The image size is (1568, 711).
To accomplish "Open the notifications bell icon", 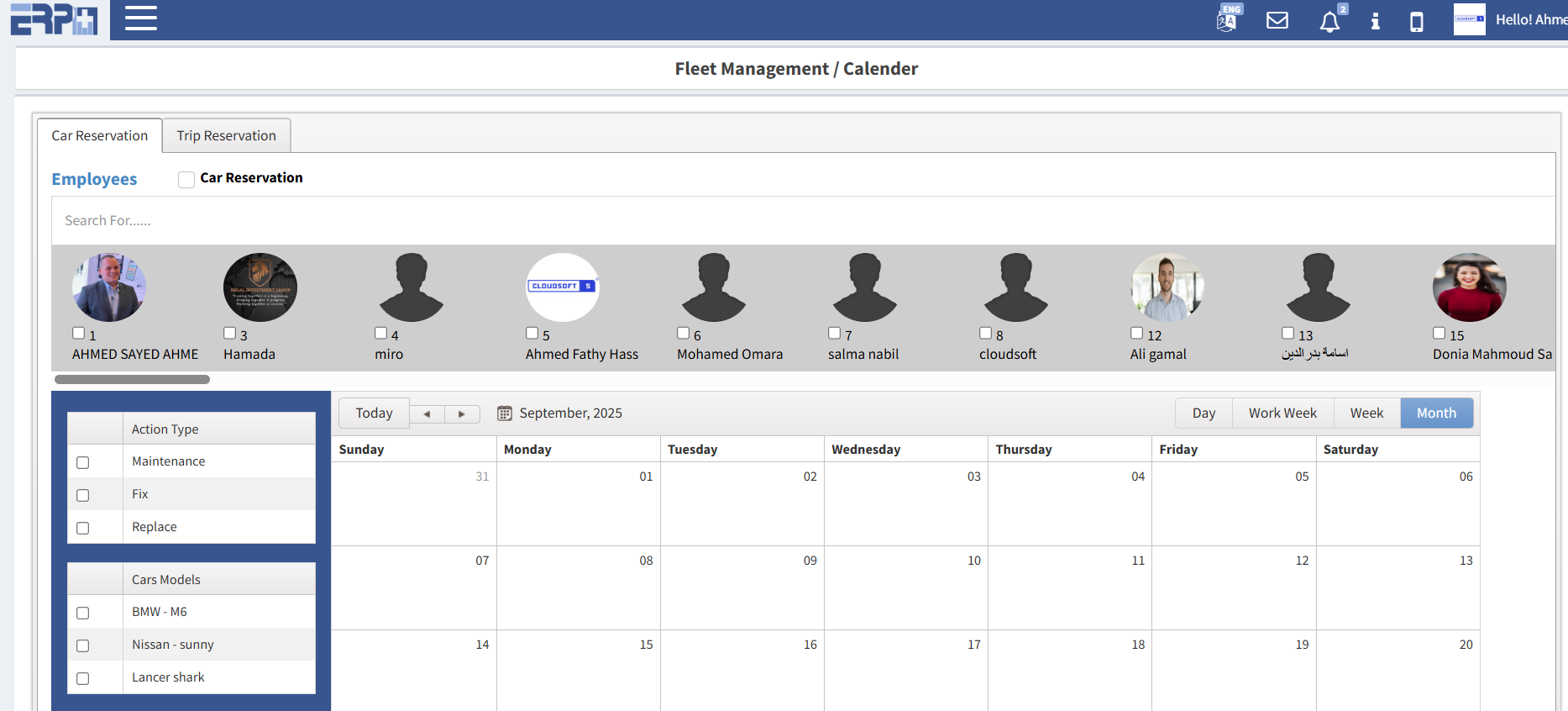I will click(x=1329, y=22).
